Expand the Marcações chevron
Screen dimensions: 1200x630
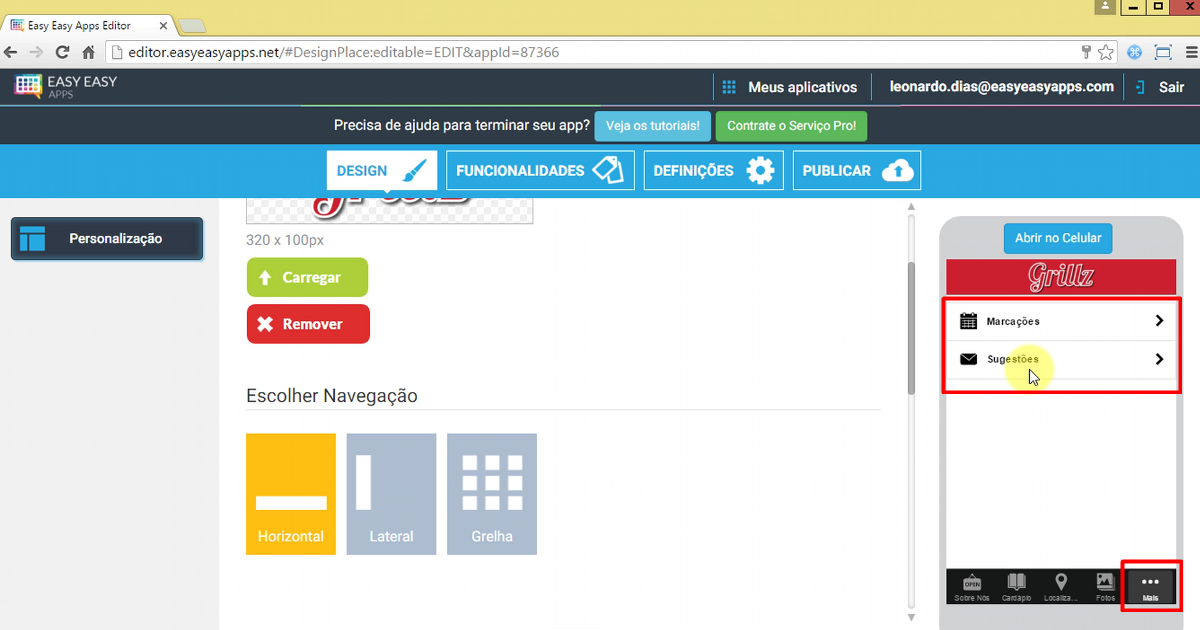coord(1159,320)
